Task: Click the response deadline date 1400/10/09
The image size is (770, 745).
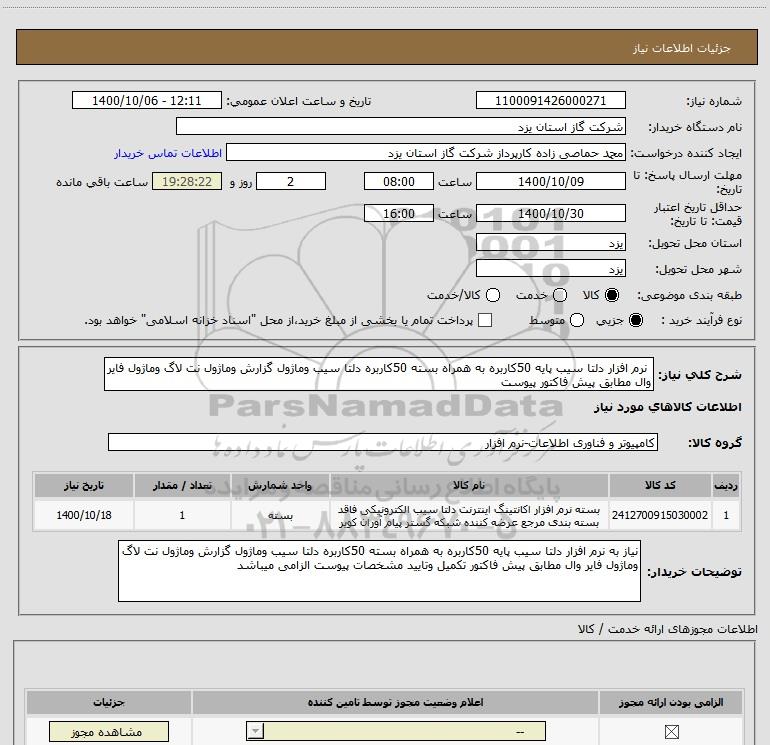Action: (550, 181)
